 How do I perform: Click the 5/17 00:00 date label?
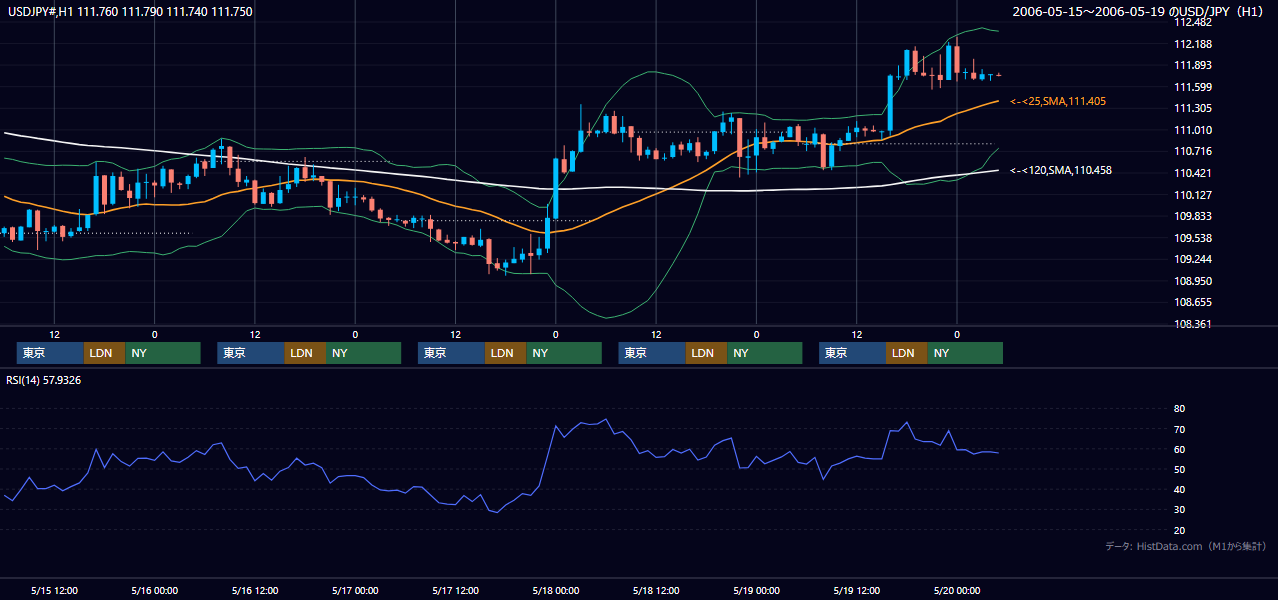click(355, 591)
